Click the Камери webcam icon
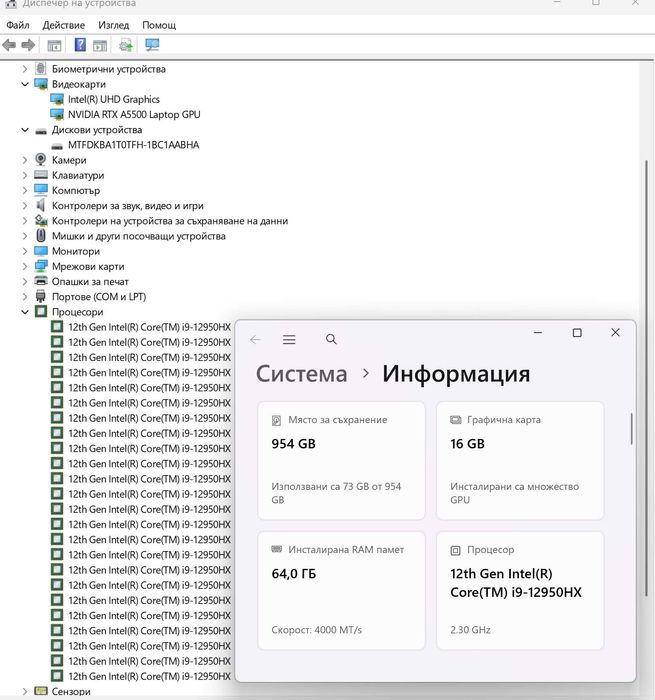Screen dimensions: 655x700 (41, 159)
